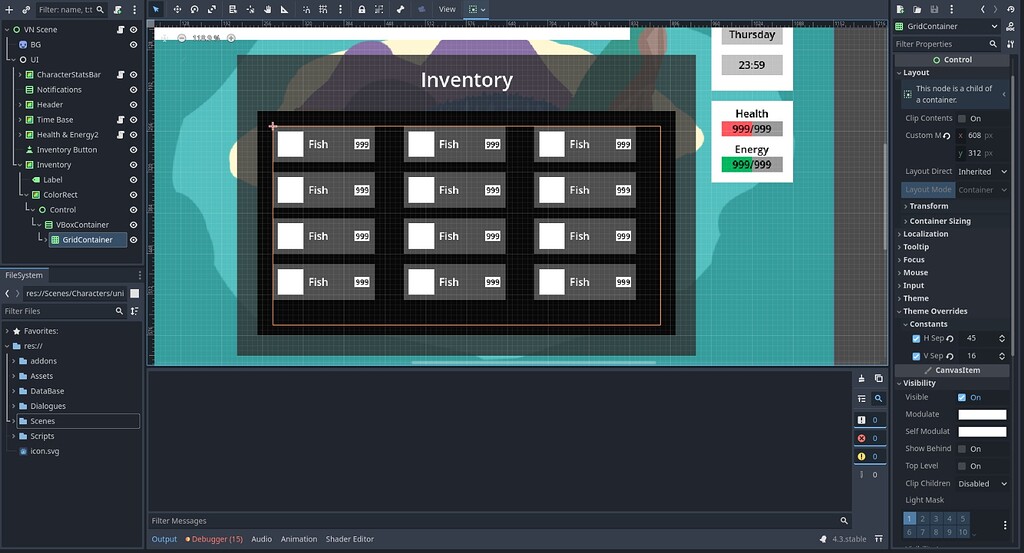Open the inspector history icon

click(1012, 9)
